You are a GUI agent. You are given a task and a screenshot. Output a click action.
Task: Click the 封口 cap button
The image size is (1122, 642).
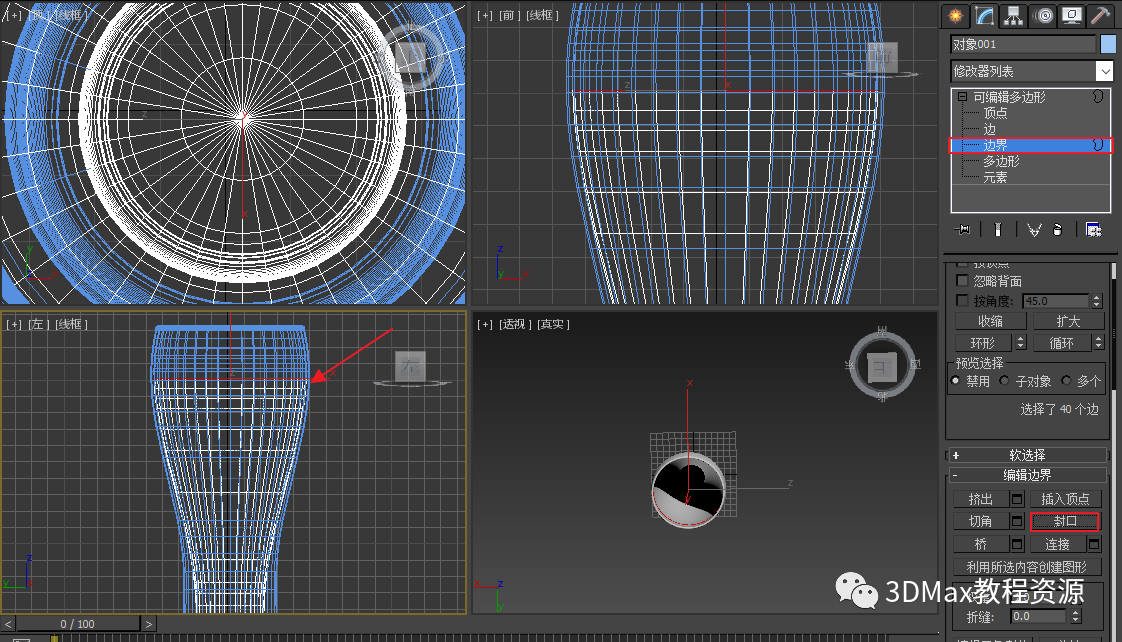click(x=1065, y=522)
